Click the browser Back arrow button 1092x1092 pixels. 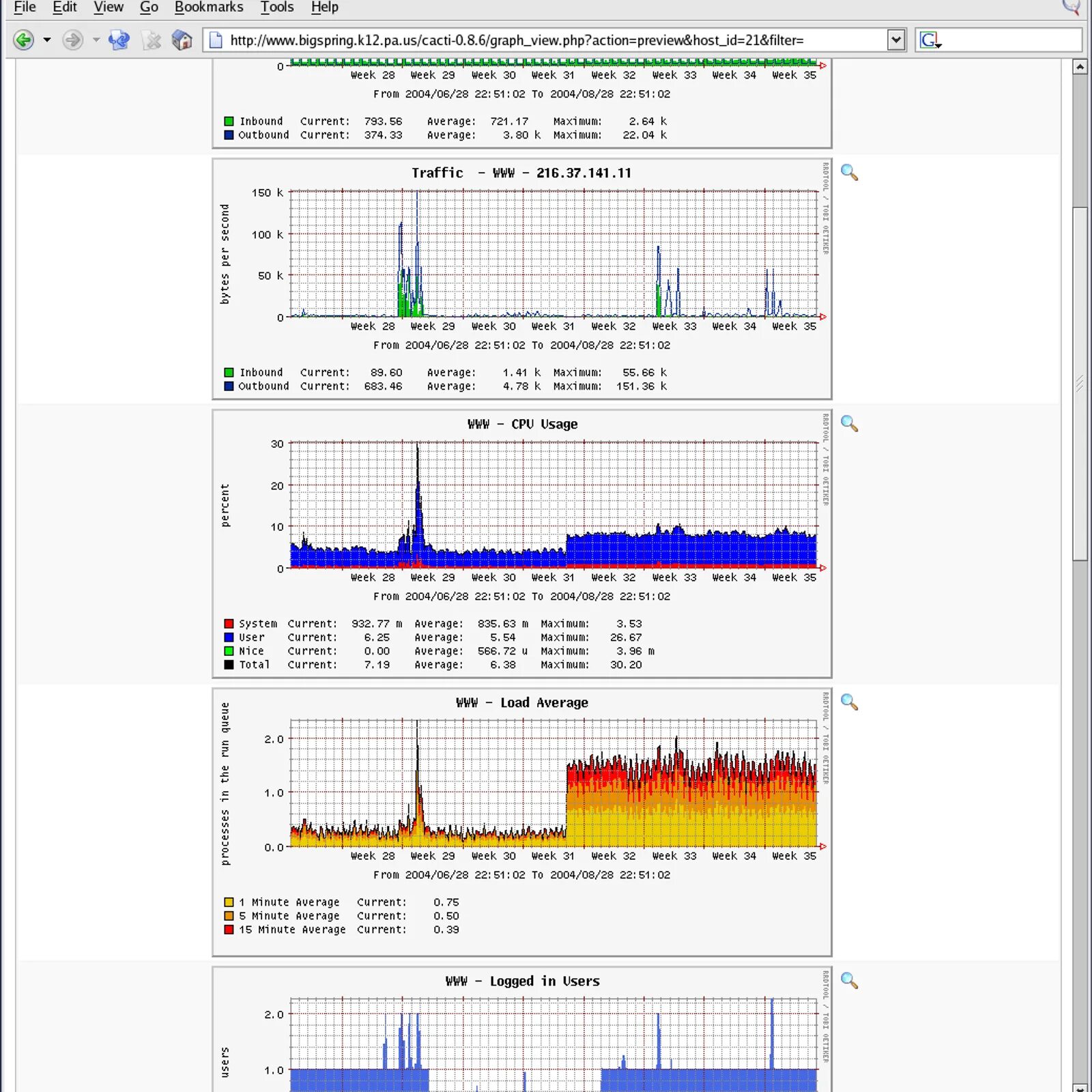[x=24, y=40]
